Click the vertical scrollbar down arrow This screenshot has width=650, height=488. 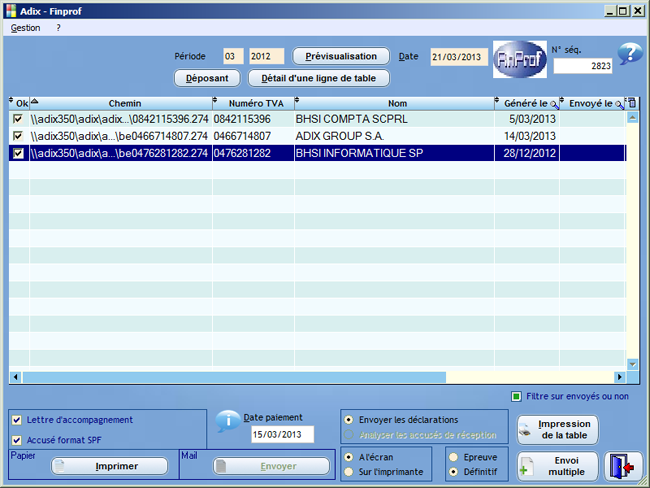632,364
